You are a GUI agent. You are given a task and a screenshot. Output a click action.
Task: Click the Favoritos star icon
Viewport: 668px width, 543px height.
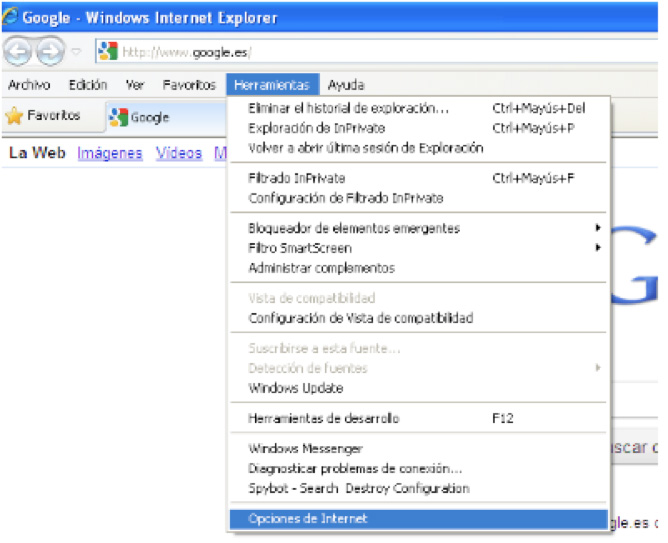coord(14,116)
